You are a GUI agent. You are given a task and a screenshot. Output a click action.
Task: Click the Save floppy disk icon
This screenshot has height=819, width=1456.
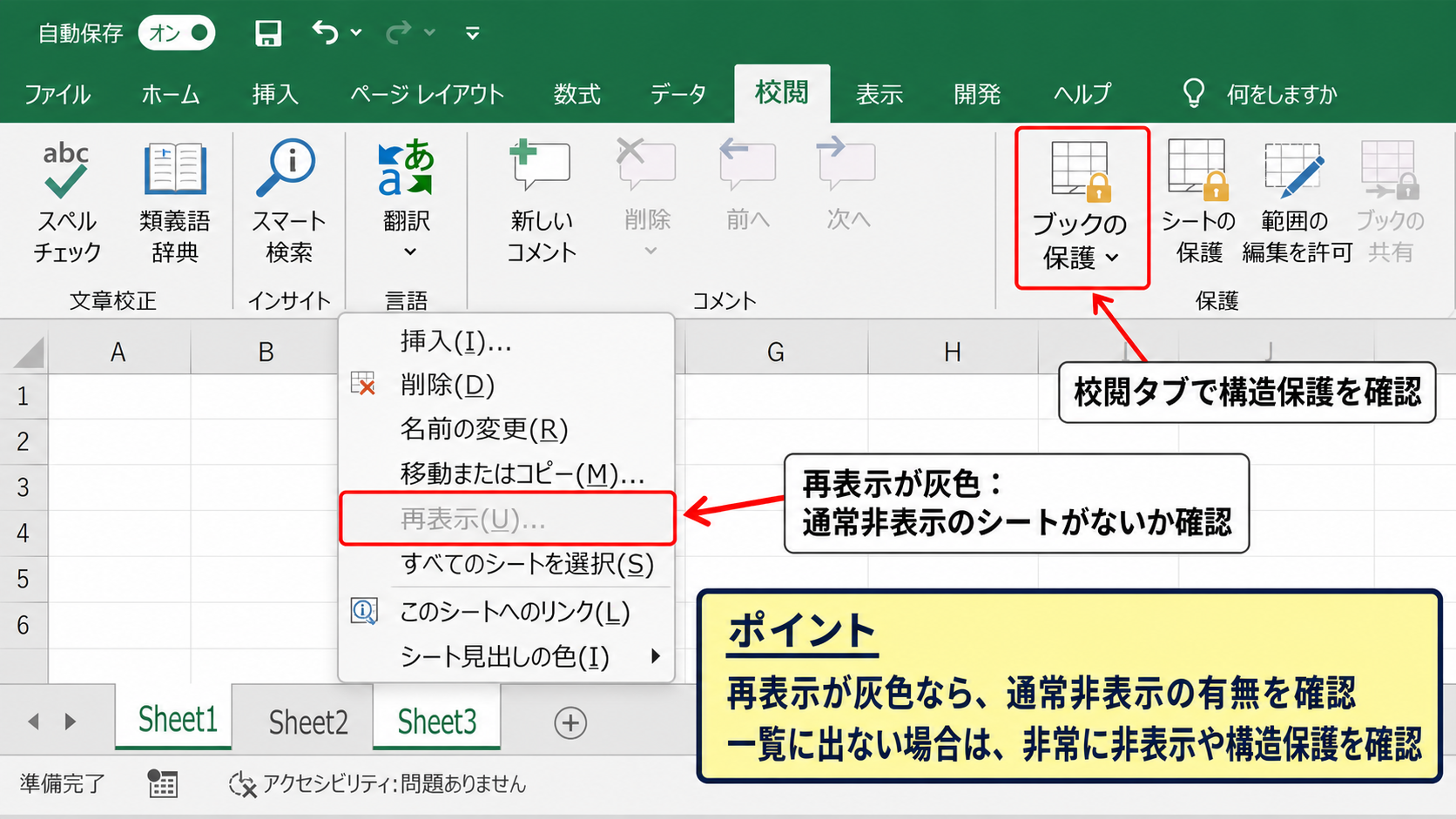point(268,33)
